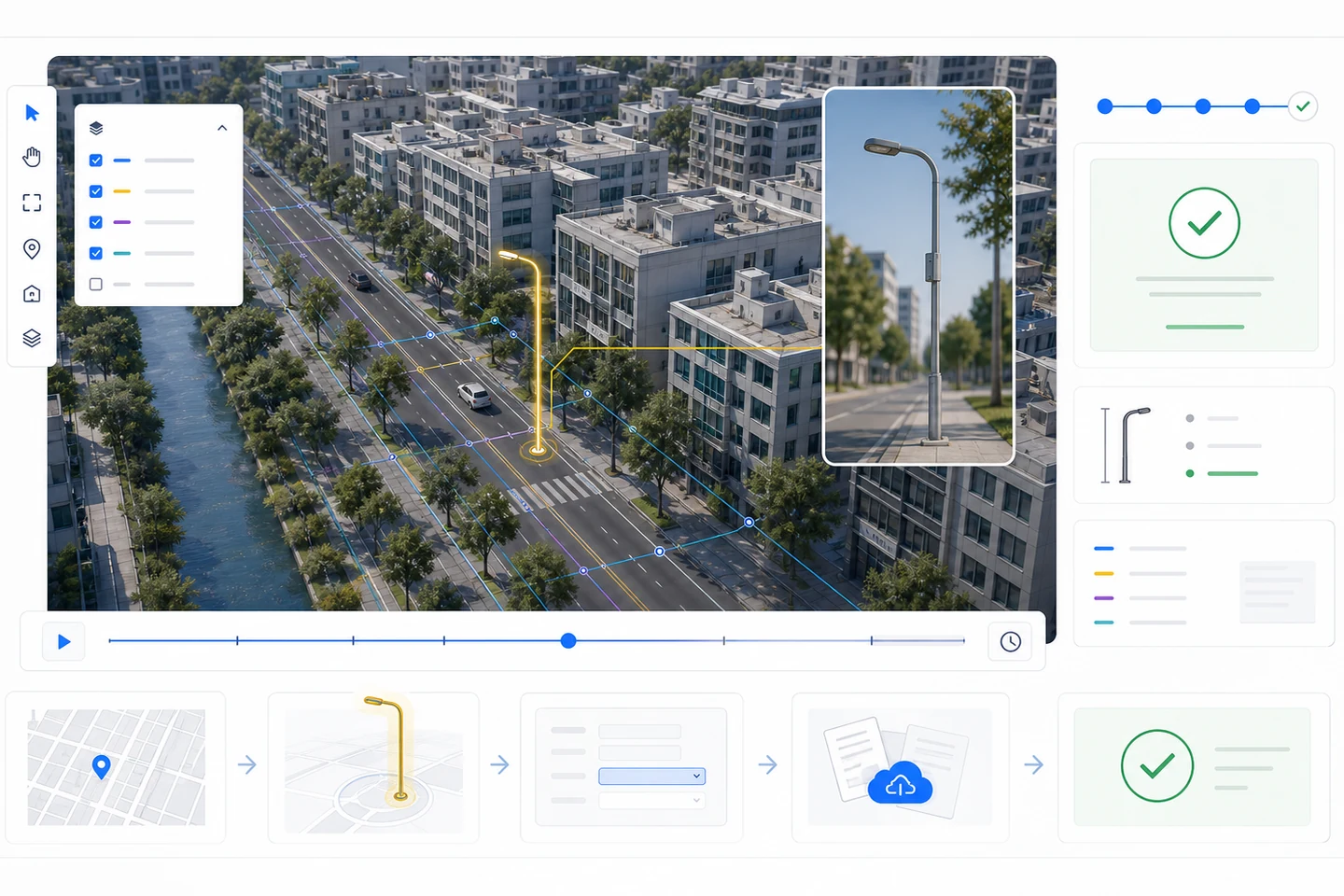Select the second blue progress step dot
This screenshot has height=896, width=1344.
[1154, 106]
